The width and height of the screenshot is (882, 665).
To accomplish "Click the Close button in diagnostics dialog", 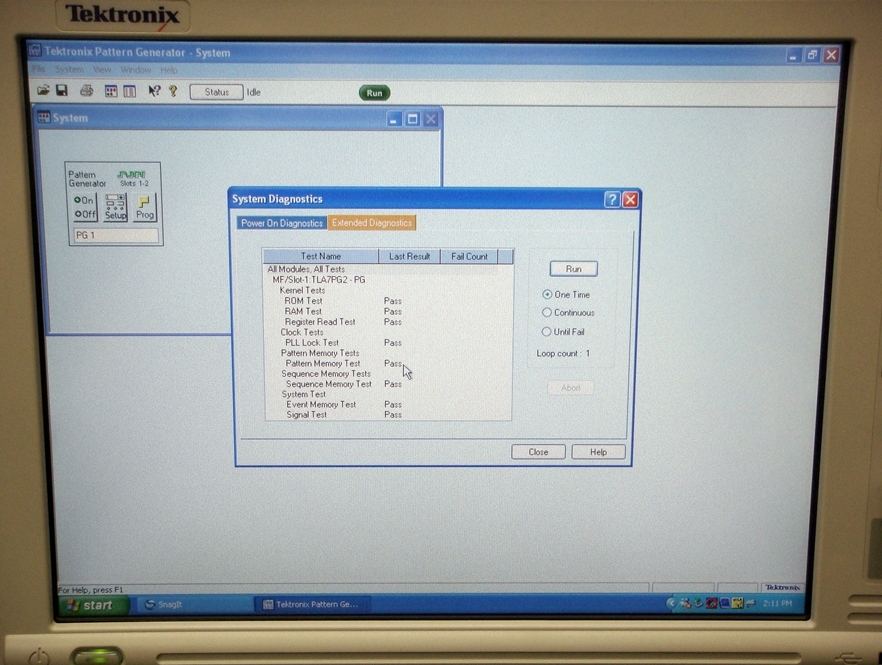I will point(538,452).
